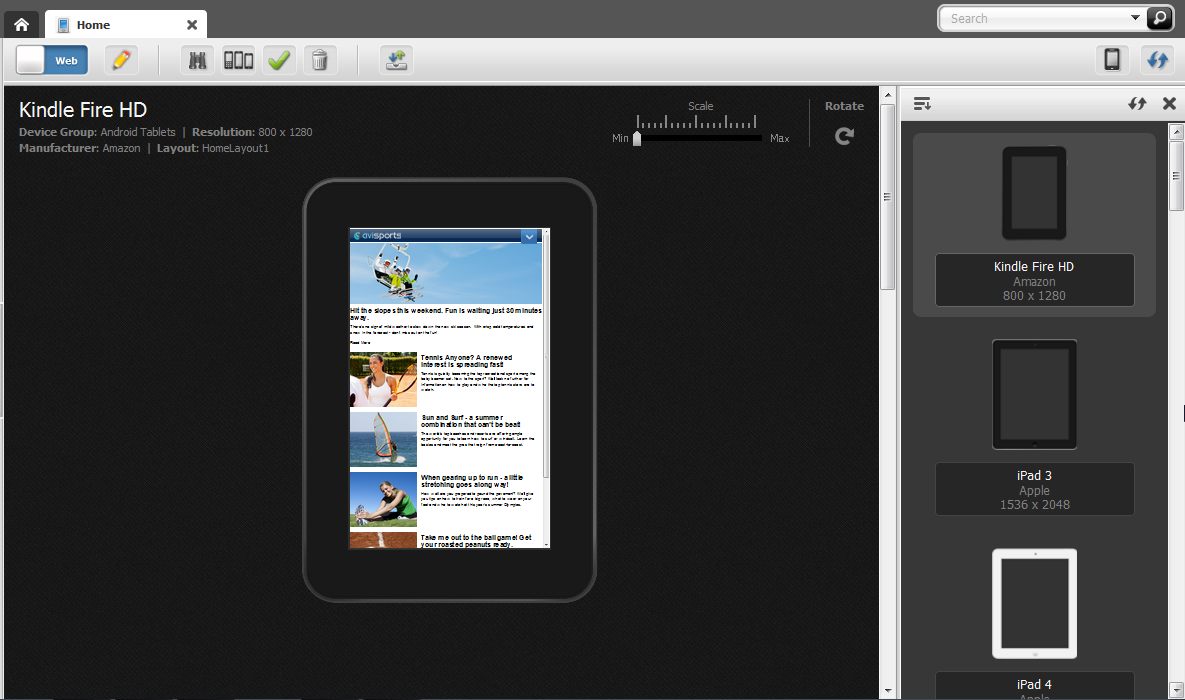Open 'When gearing up to run' headline
This screenshot has width=1185, height=700.
(x=472, y=481)
